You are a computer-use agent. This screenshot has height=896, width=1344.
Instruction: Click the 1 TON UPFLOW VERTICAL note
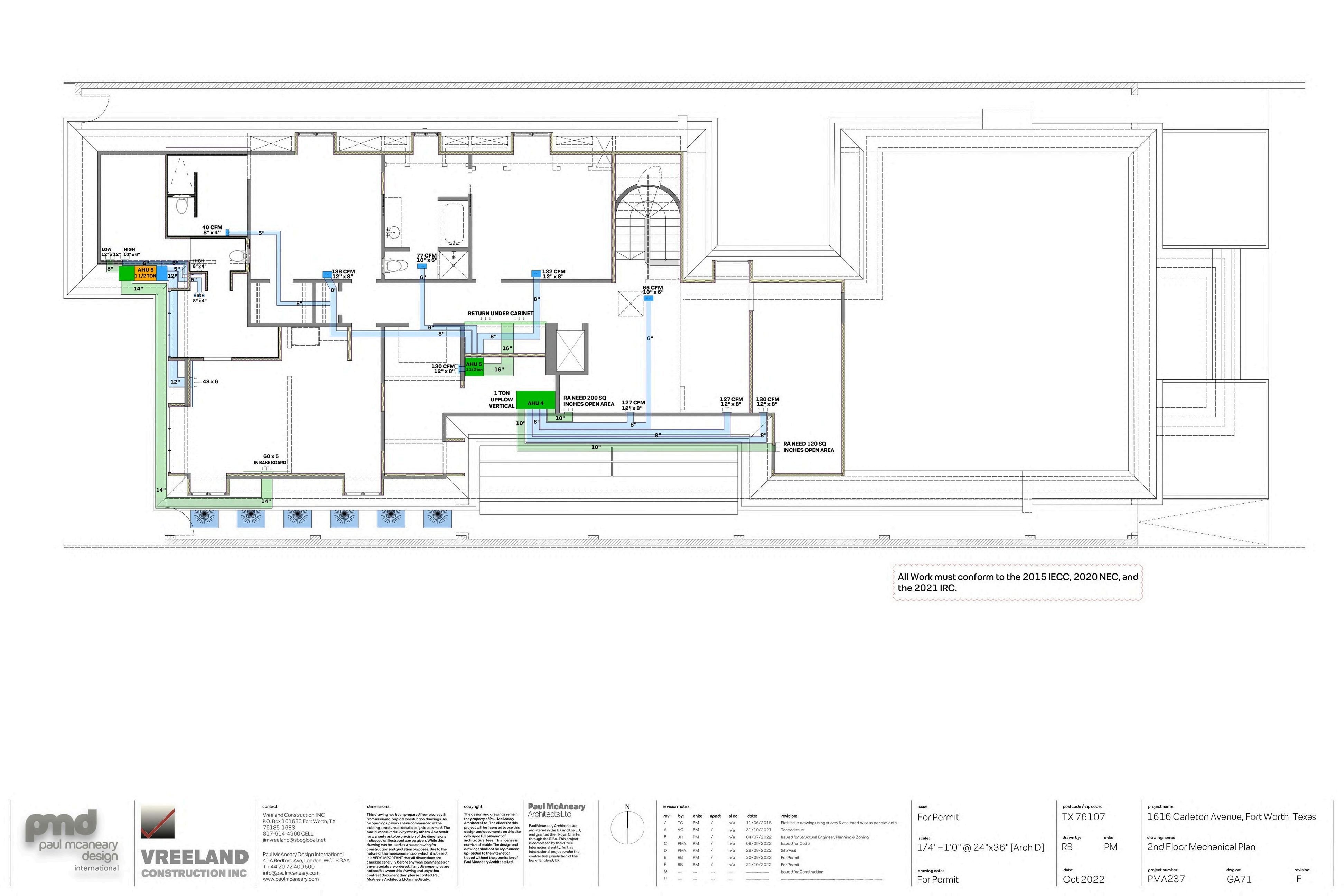[501, 399]
